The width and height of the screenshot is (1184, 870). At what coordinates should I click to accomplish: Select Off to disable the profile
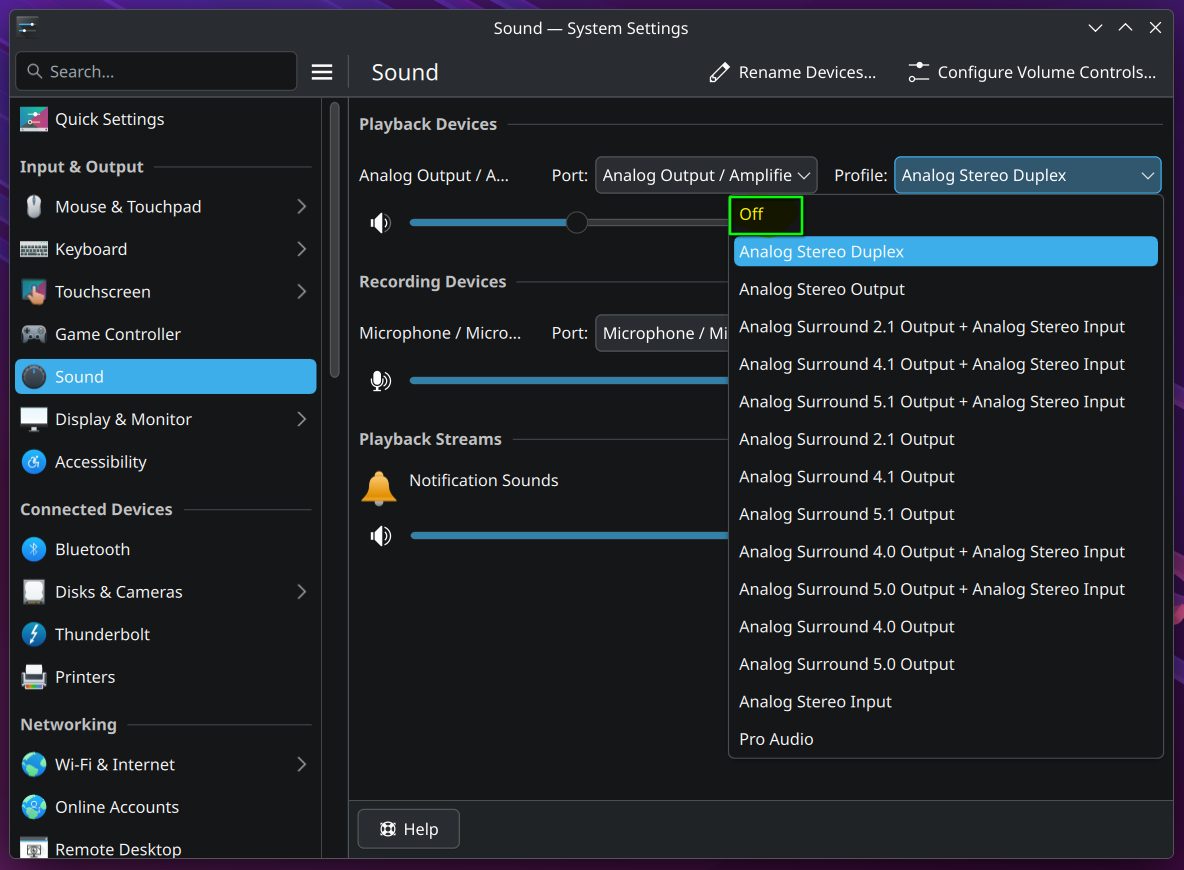[x=766, y=214]
